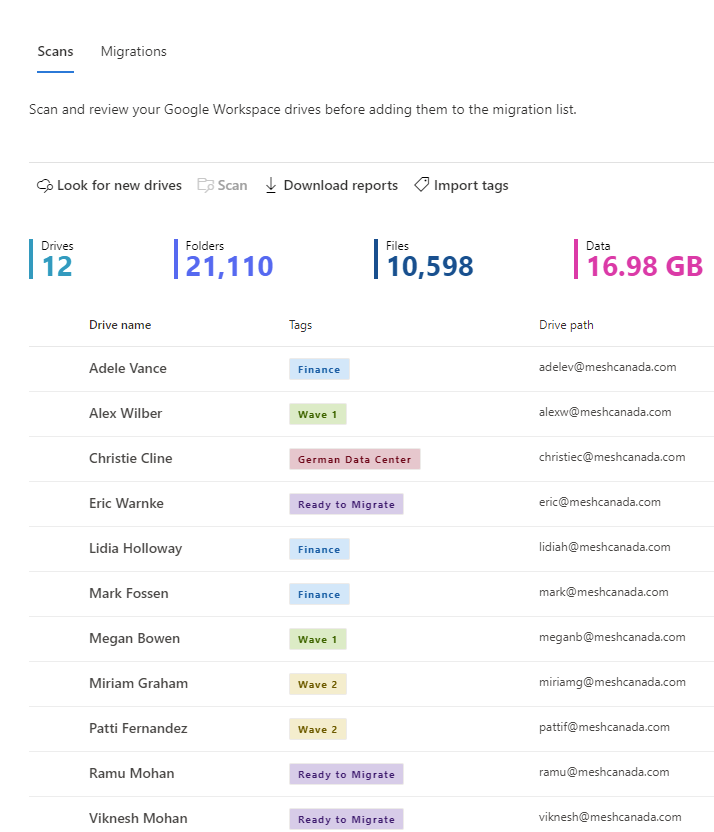Click the Finance tag on Lidia Holloway
The image size is (714, 832).
point(319,549)
